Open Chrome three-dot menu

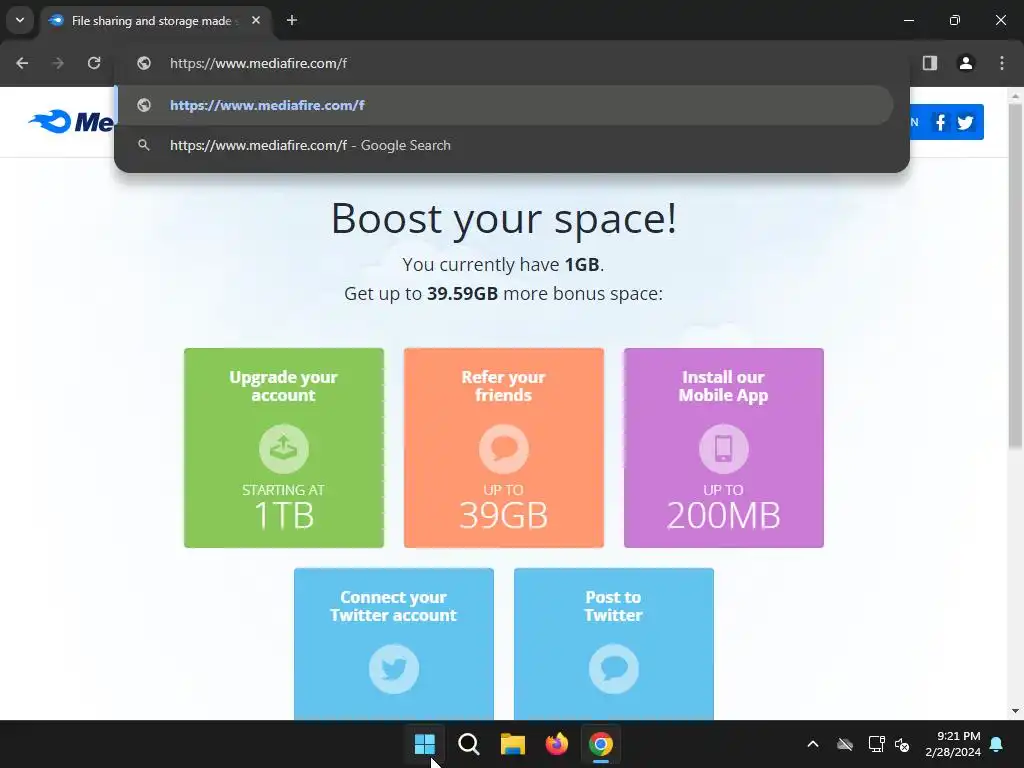click(1002, 63)
